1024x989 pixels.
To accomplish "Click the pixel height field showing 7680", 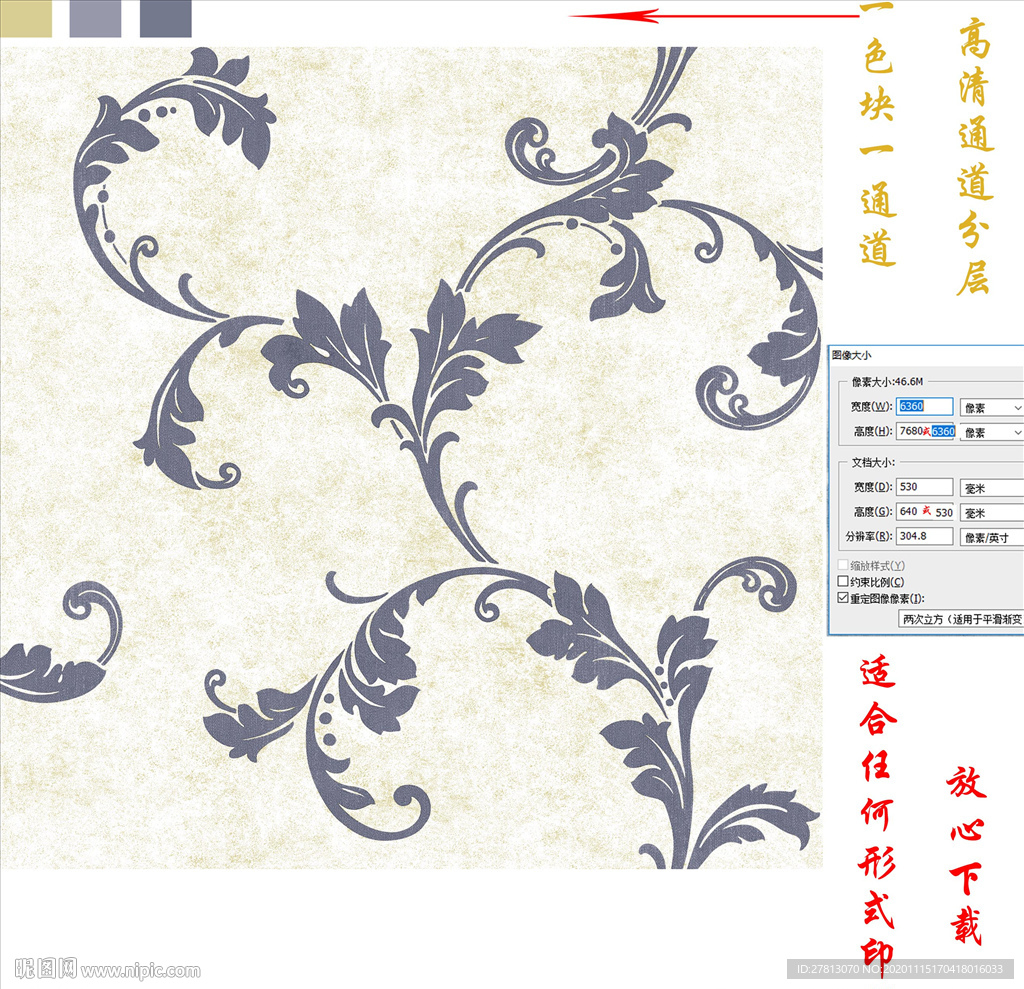I will coord(925,431).
